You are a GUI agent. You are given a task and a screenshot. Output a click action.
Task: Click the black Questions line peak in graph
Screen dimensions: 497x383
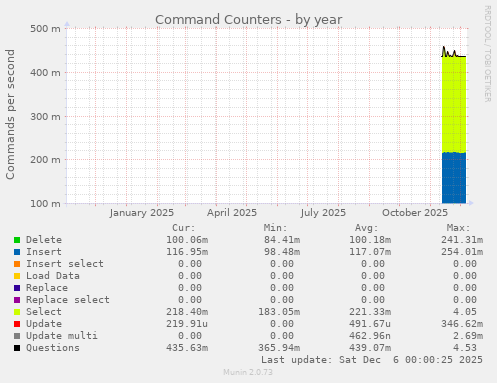444,47
